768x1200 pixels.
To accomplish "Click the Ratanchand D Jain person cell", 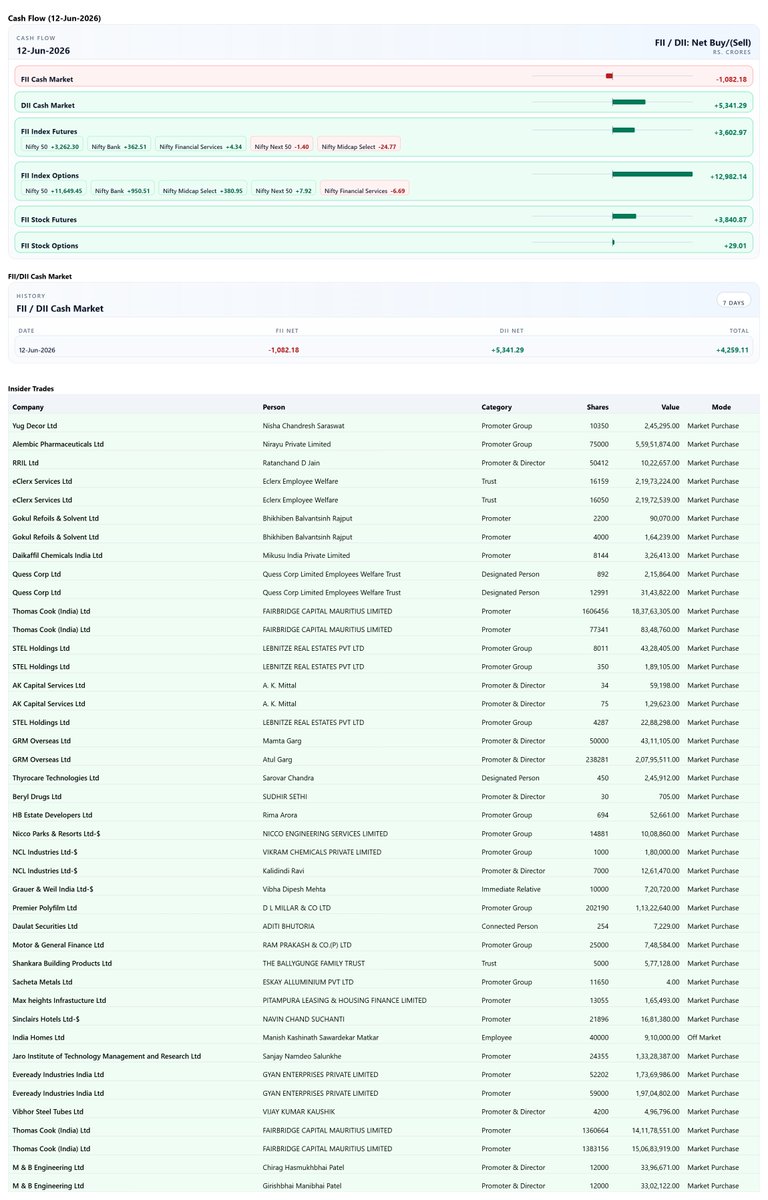I will (291, 463).
